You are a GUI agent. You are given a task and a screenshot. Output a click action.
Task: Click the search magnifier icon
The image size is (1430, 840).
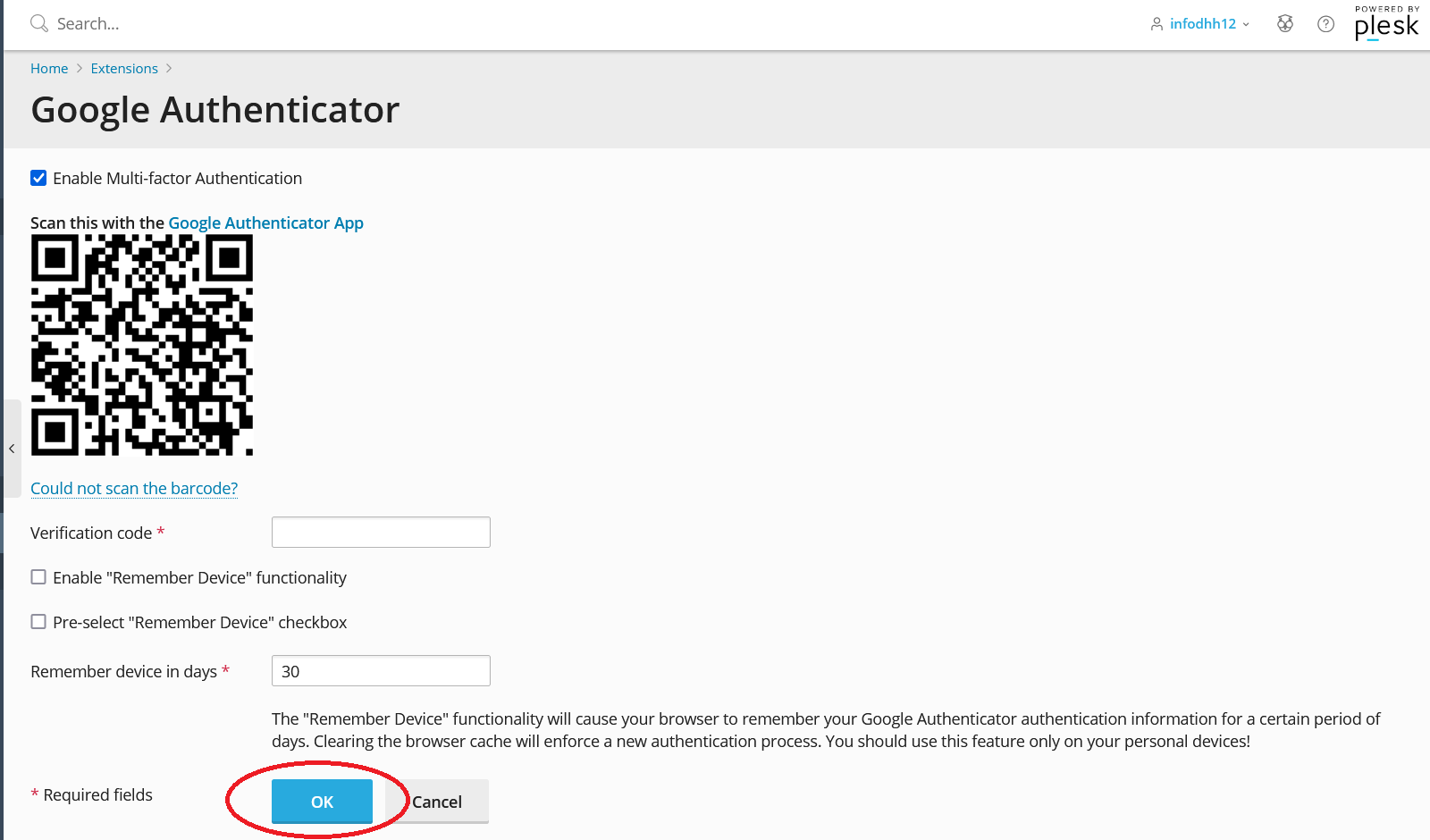pos(39,23)
